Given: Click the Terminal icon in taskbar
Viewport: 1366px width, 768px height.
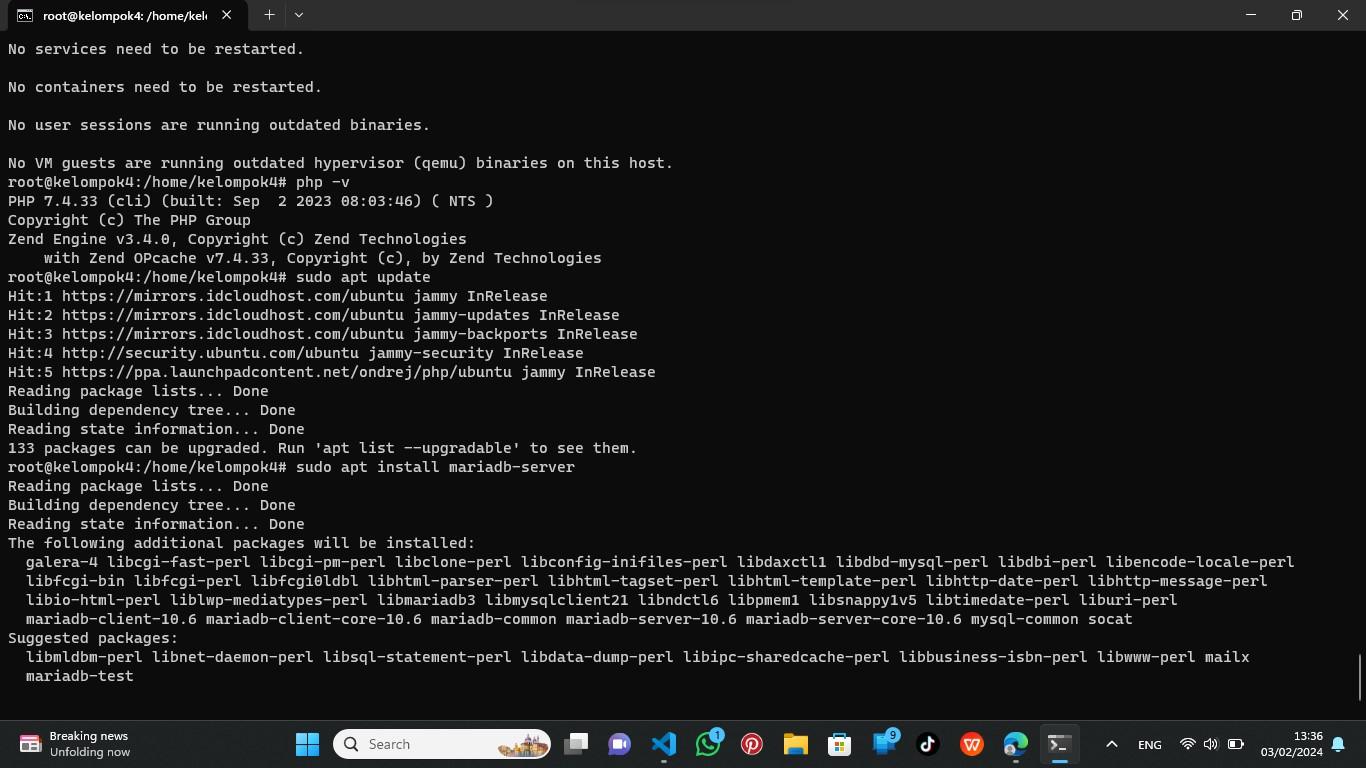Looking at the screenshot, I should (1060, 744).
